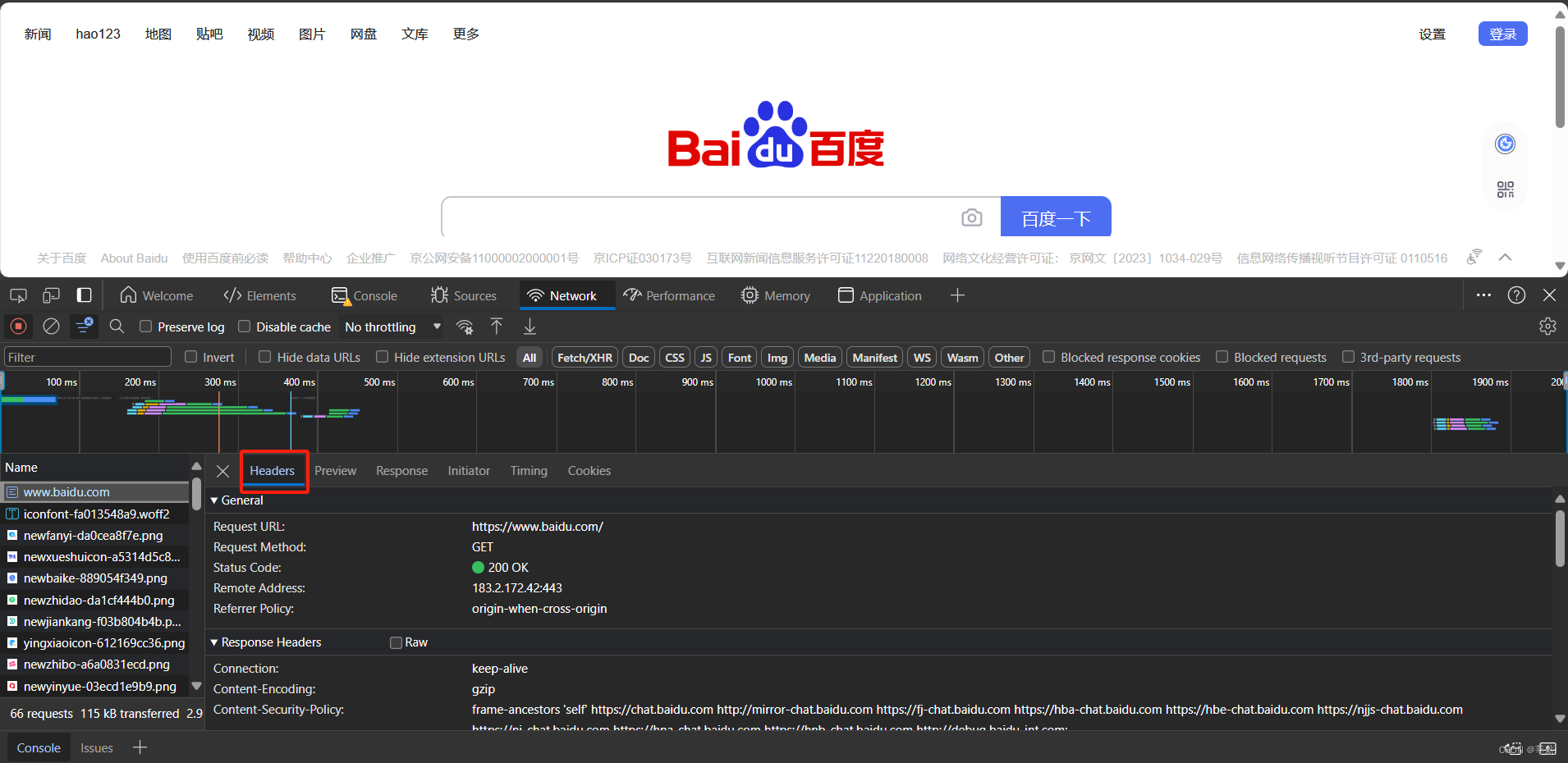
Task: Focus the network Filter input
Action: click(88, 357)
